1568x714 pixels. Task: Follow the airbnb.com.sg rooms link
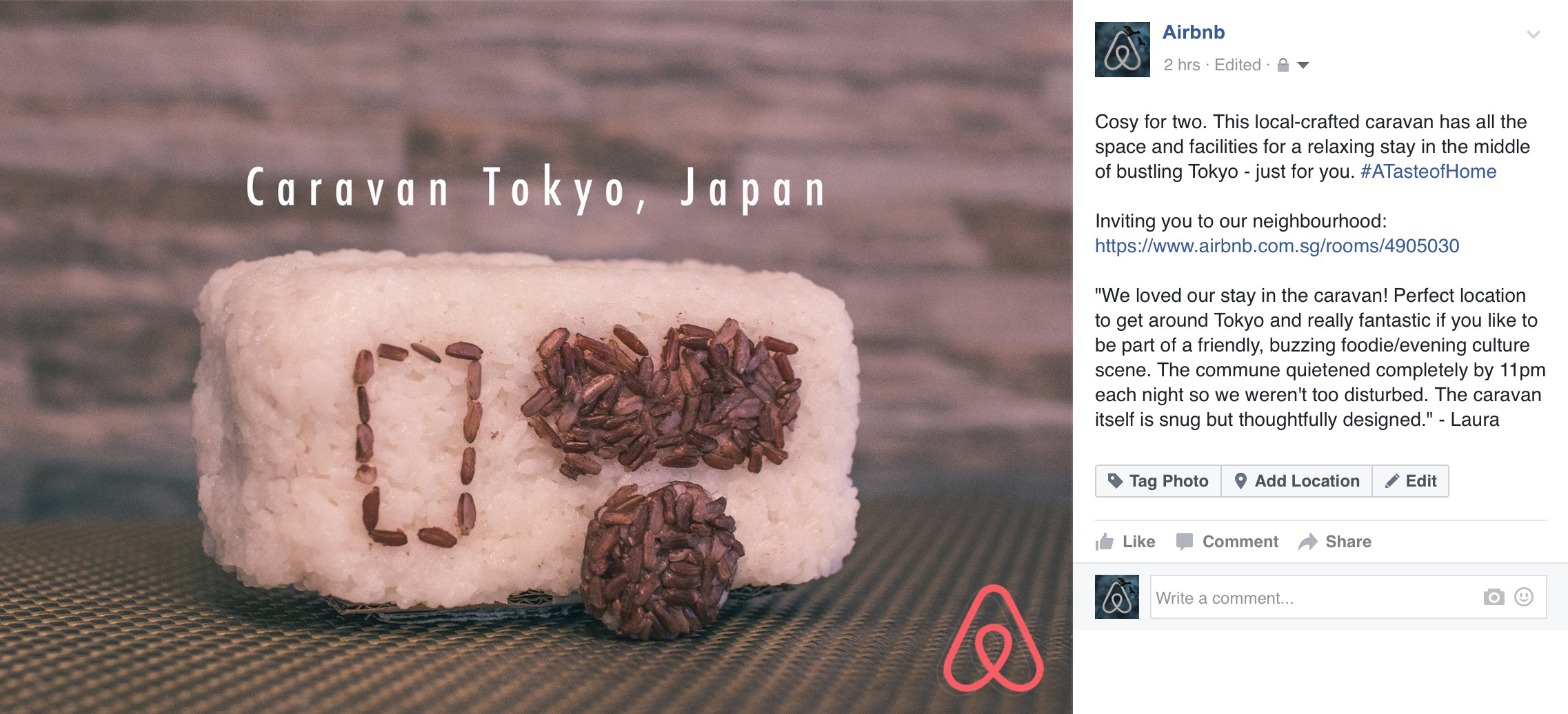coord(1277,246)
